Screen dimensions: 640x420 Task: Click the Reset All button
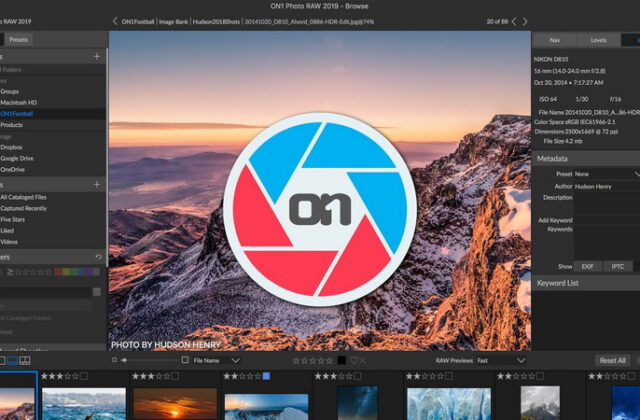pyautogui.click(x=612, y=360)
